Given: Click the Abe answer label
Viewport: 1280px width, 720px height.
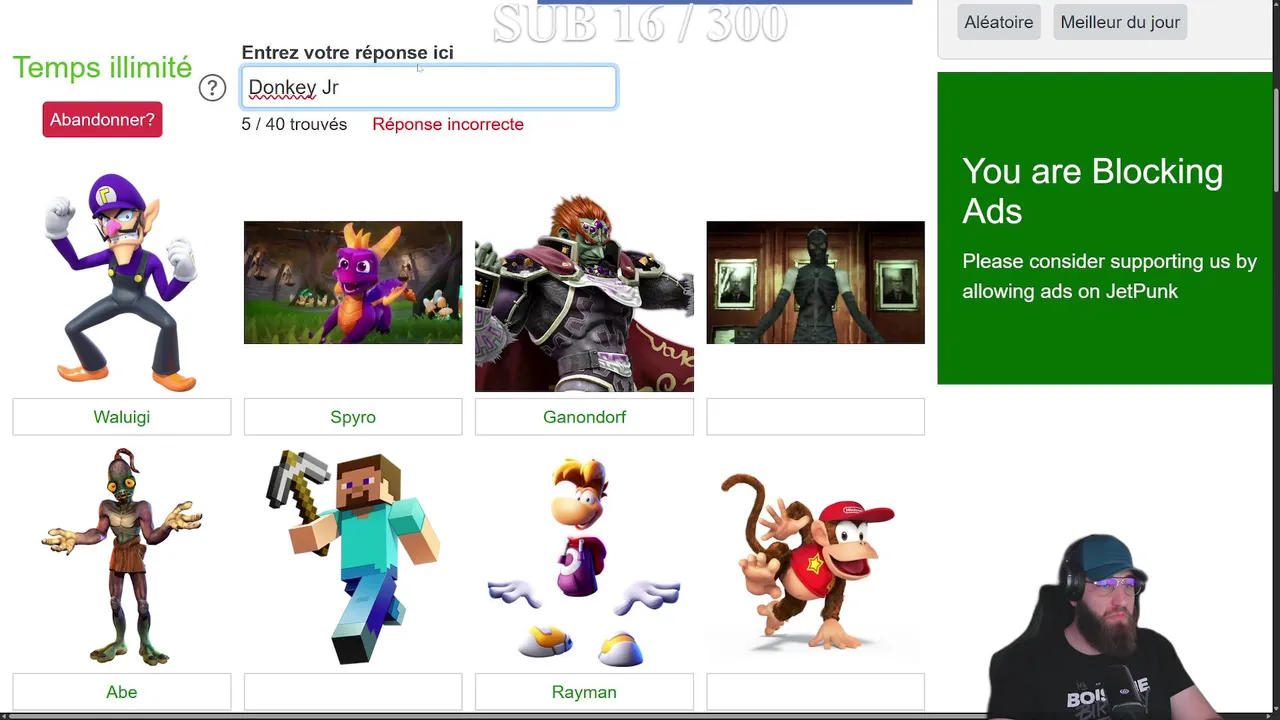Looking at the screenshot, I should pos(122,692).
